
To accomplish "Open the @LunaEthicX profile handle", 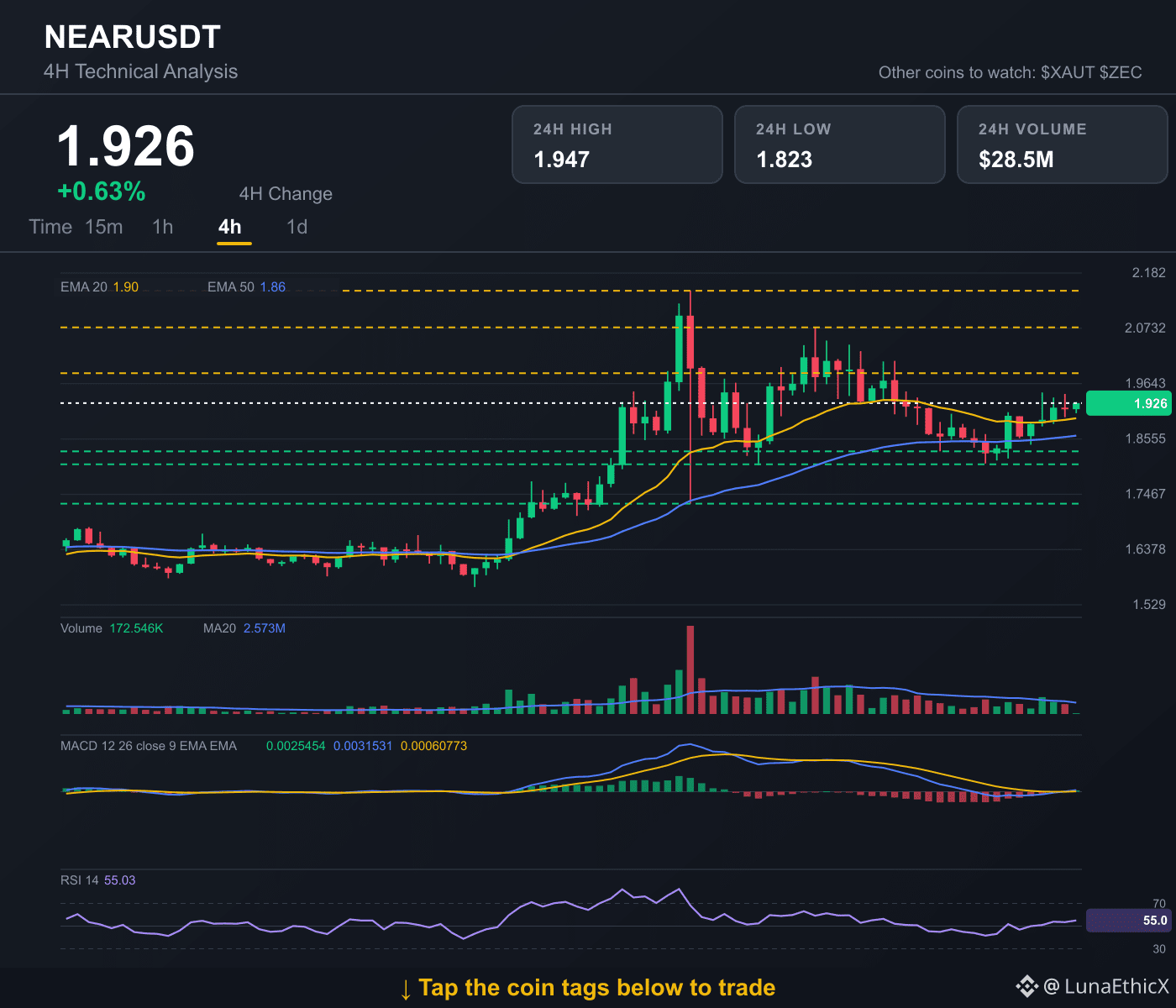I will tap(1106, 986).
